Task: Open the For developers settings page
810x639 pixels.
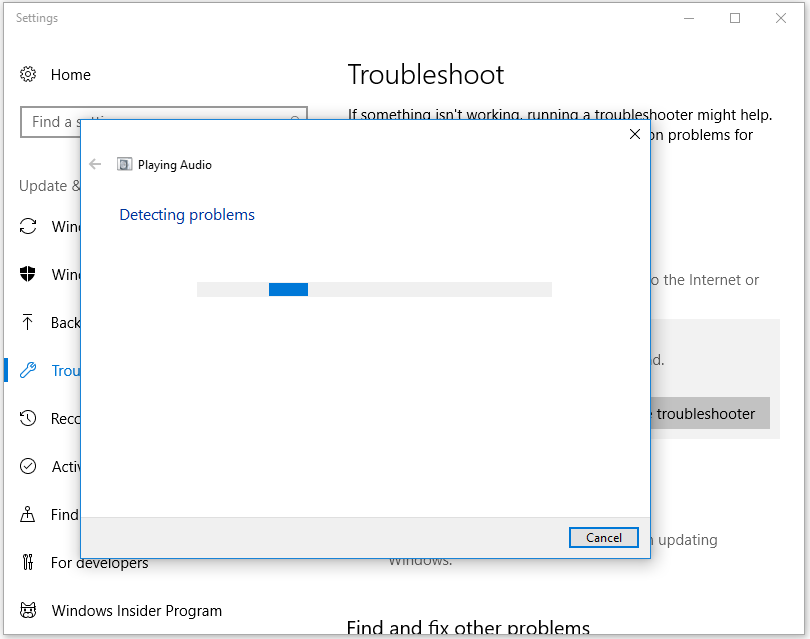Action: click(99, 563)
